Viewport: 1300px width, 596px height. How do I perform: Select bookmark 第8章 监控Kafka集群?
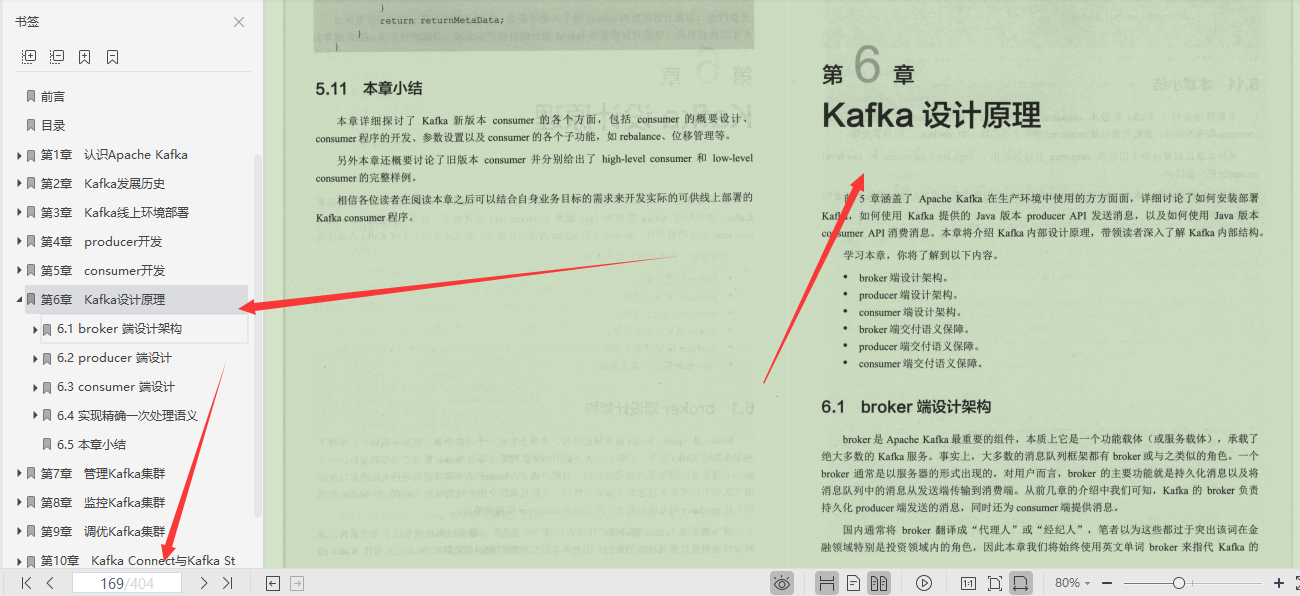click(x=103, y=503)
